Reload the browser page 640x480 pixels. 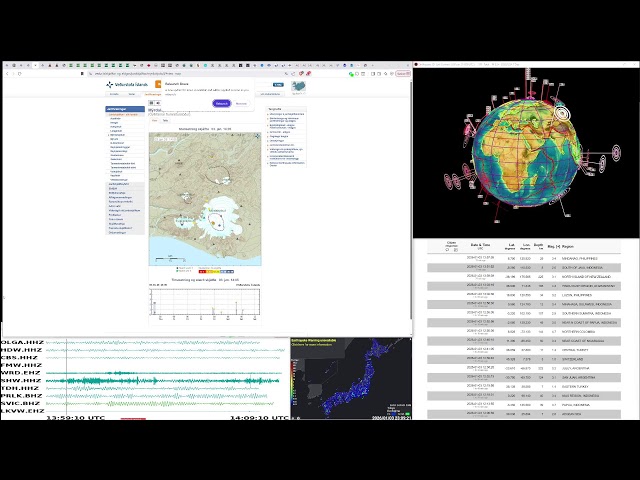coord(20,74)
